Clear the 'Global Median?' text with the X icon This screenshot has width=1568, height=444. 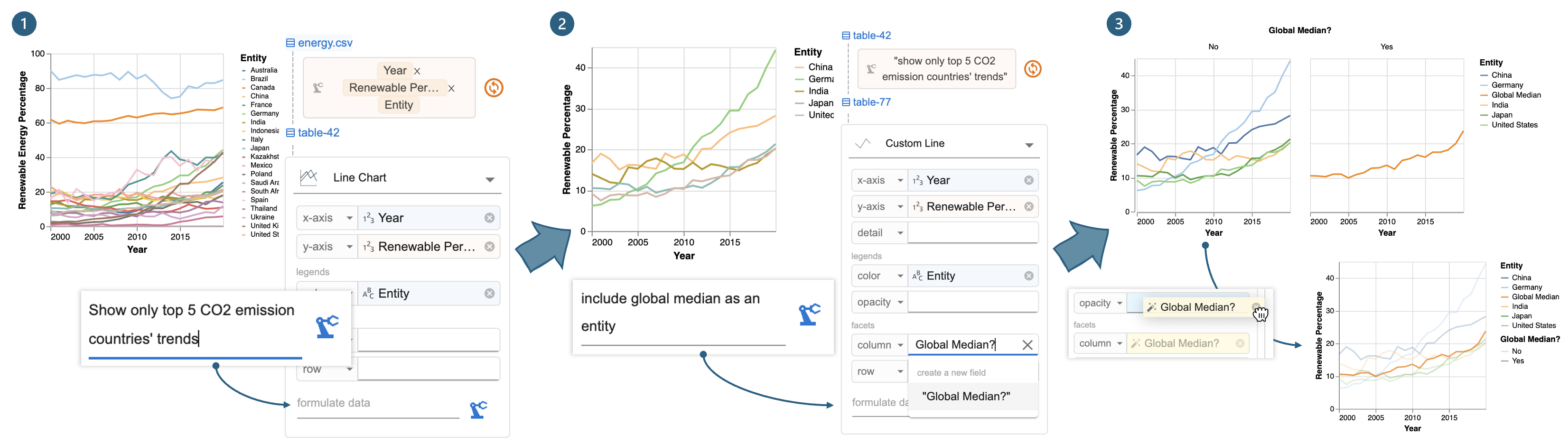(x=1027, y=345)
